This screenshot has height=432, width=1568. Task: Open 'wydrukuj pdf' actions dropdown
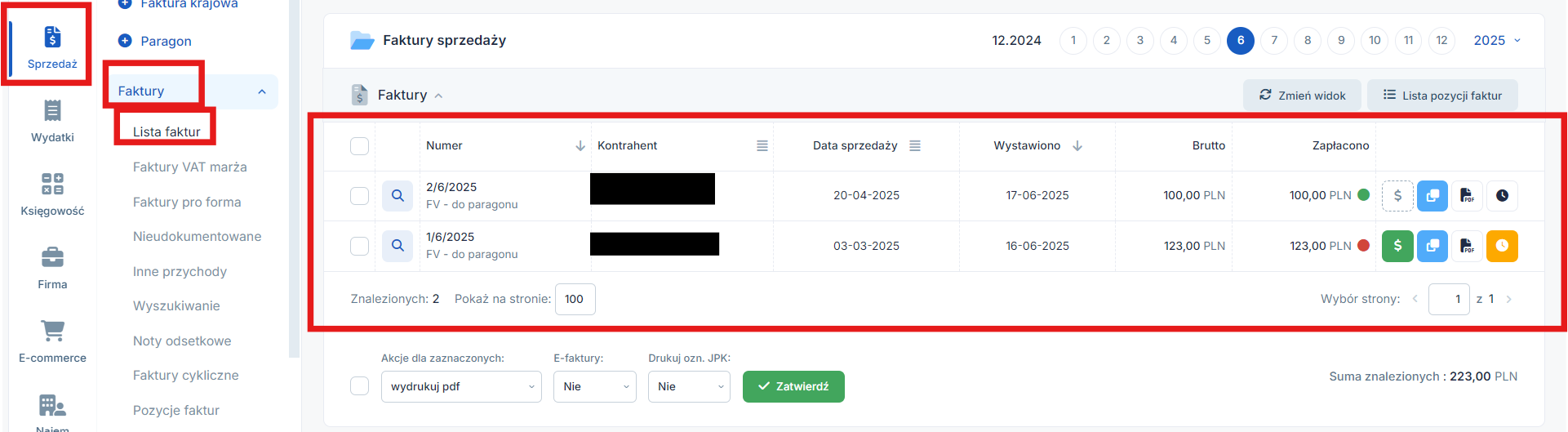tap(461, 386)
